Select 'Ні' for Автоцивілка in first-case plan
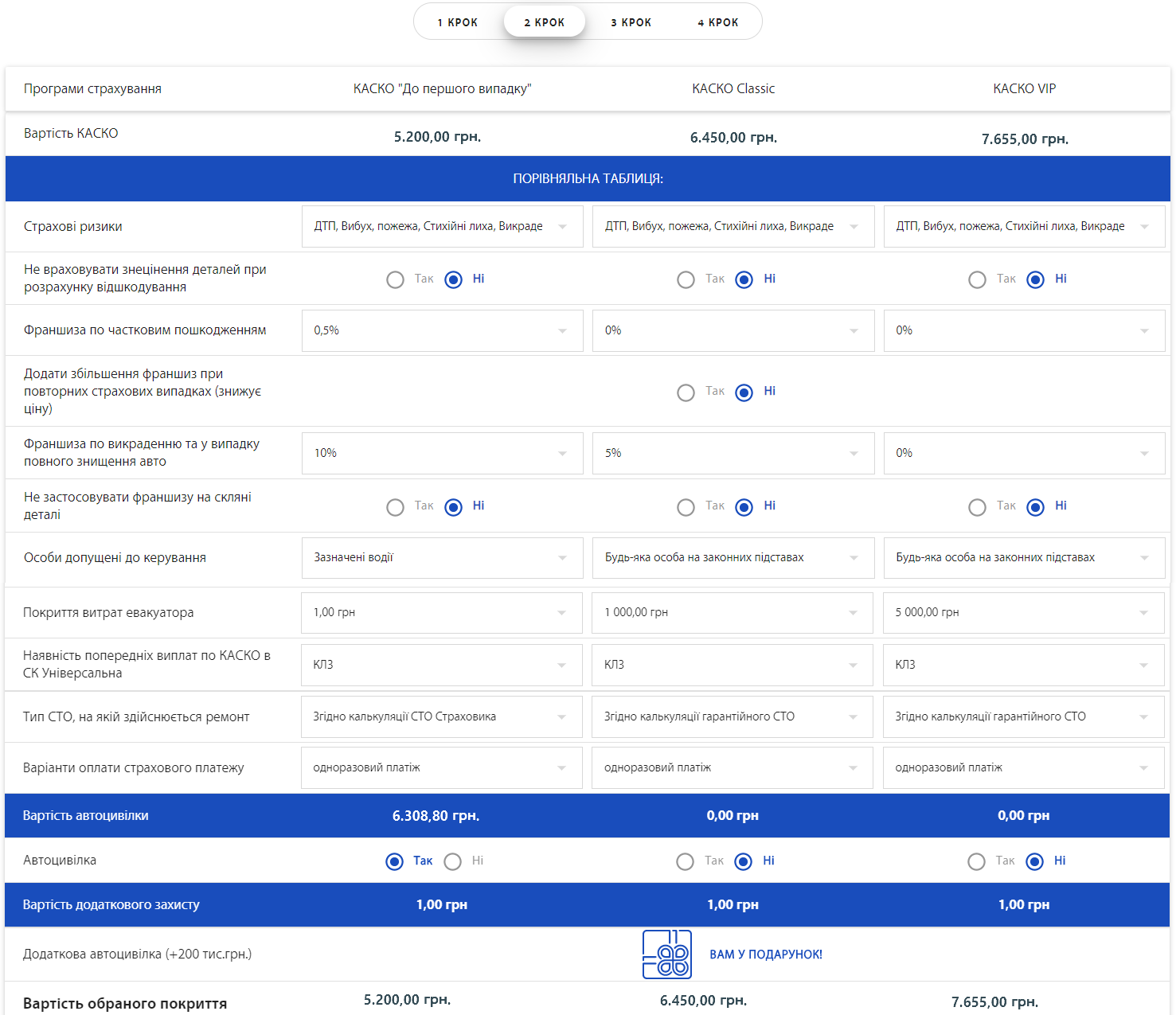 pos(453,861)
